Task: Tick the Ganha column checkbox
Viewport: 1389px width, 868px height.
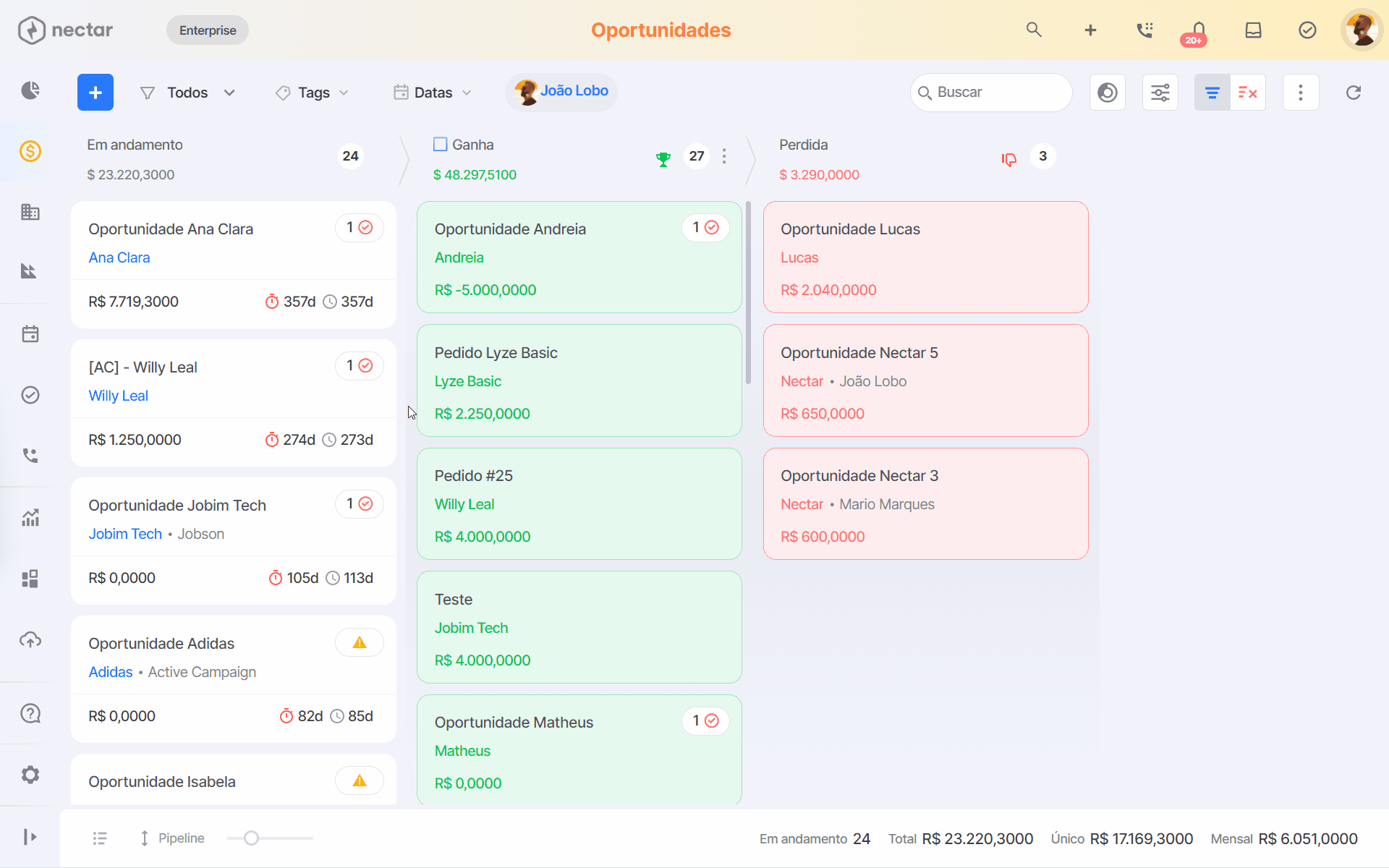Action: tap(440, 145)
